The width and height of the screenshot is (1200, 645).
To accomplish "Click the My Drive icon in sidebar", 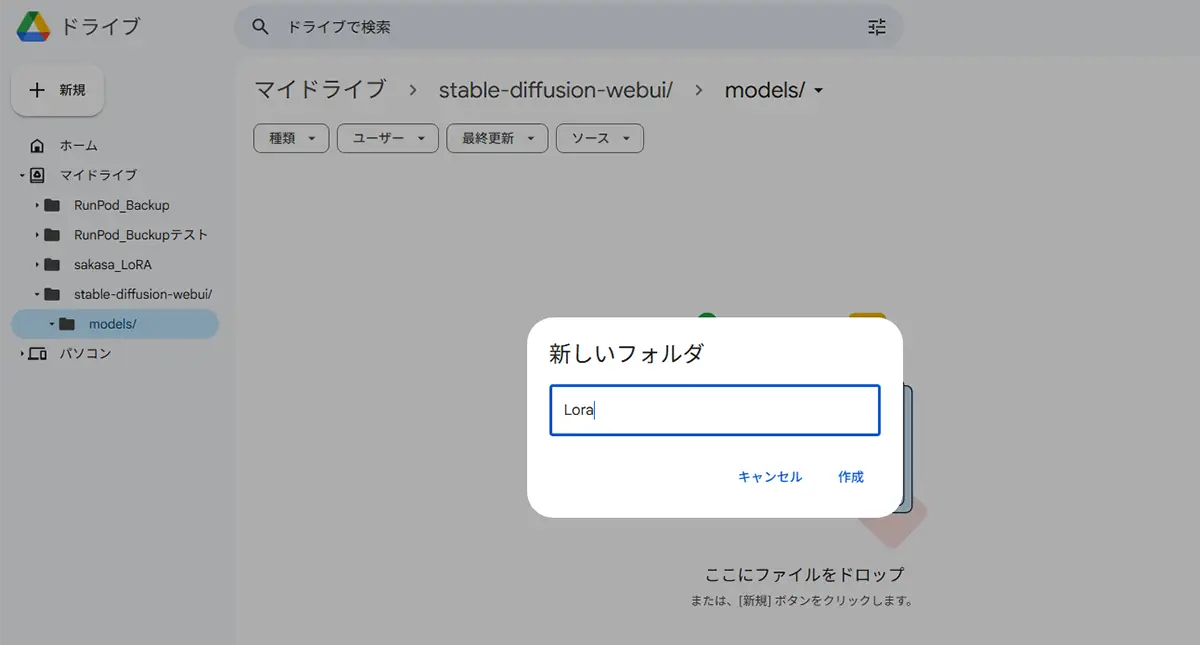I will click(37, 175).
